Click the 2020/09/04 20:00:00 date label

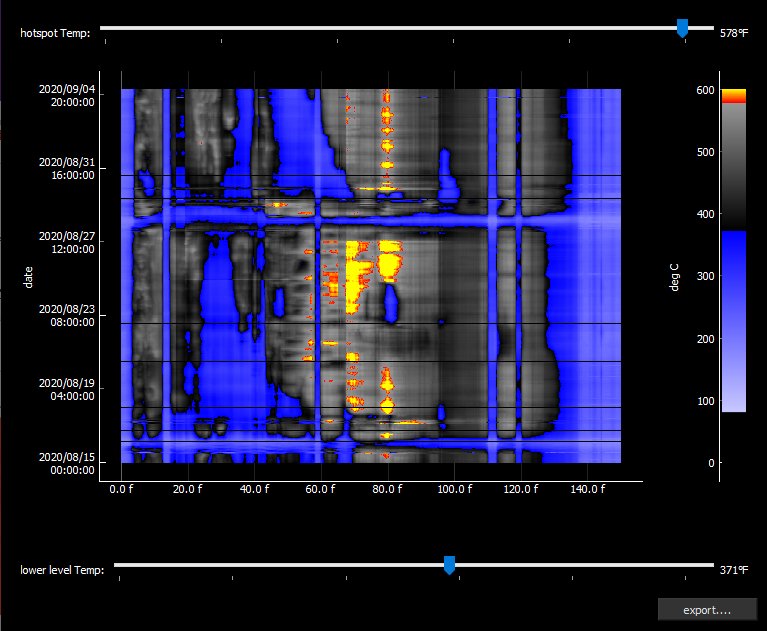point(67,95)
